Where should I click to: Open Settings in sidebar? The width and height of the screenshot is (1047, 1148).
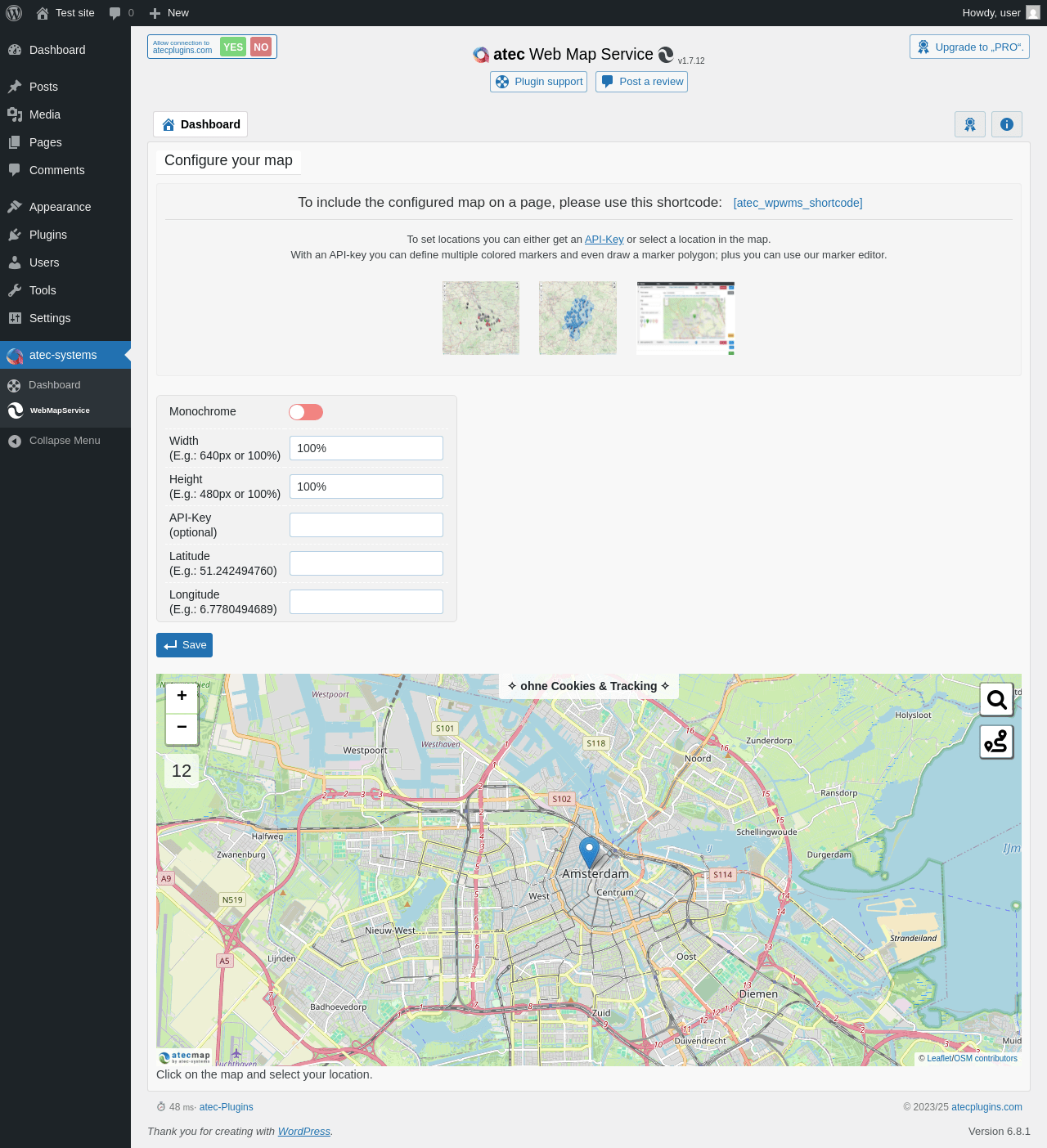click(65, 318)
